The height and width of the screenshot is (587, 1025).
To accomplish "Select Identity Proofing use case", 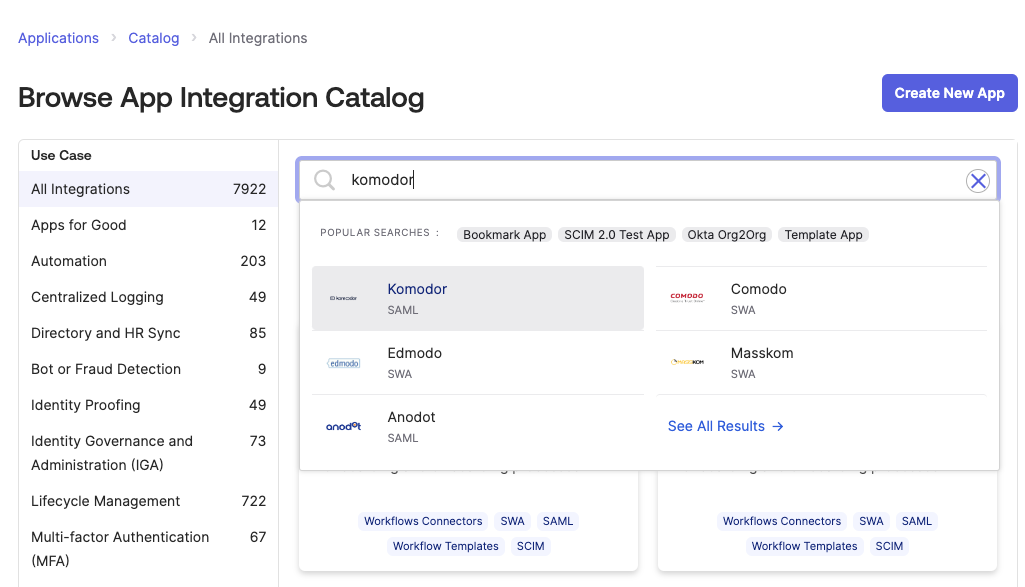I will click(148, 405).
